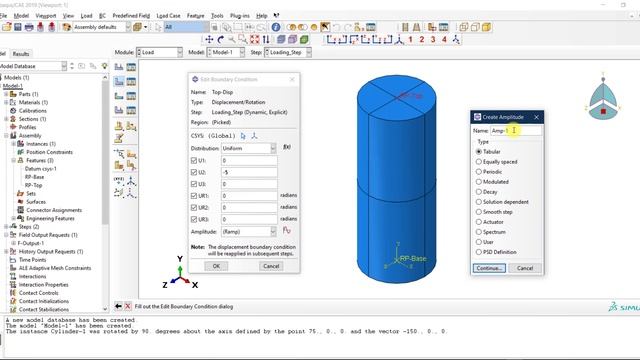Open the Step dropdown showing Loading_Step
The height and width of the screenshot is (360, 640).
click(x=288, y=52)
